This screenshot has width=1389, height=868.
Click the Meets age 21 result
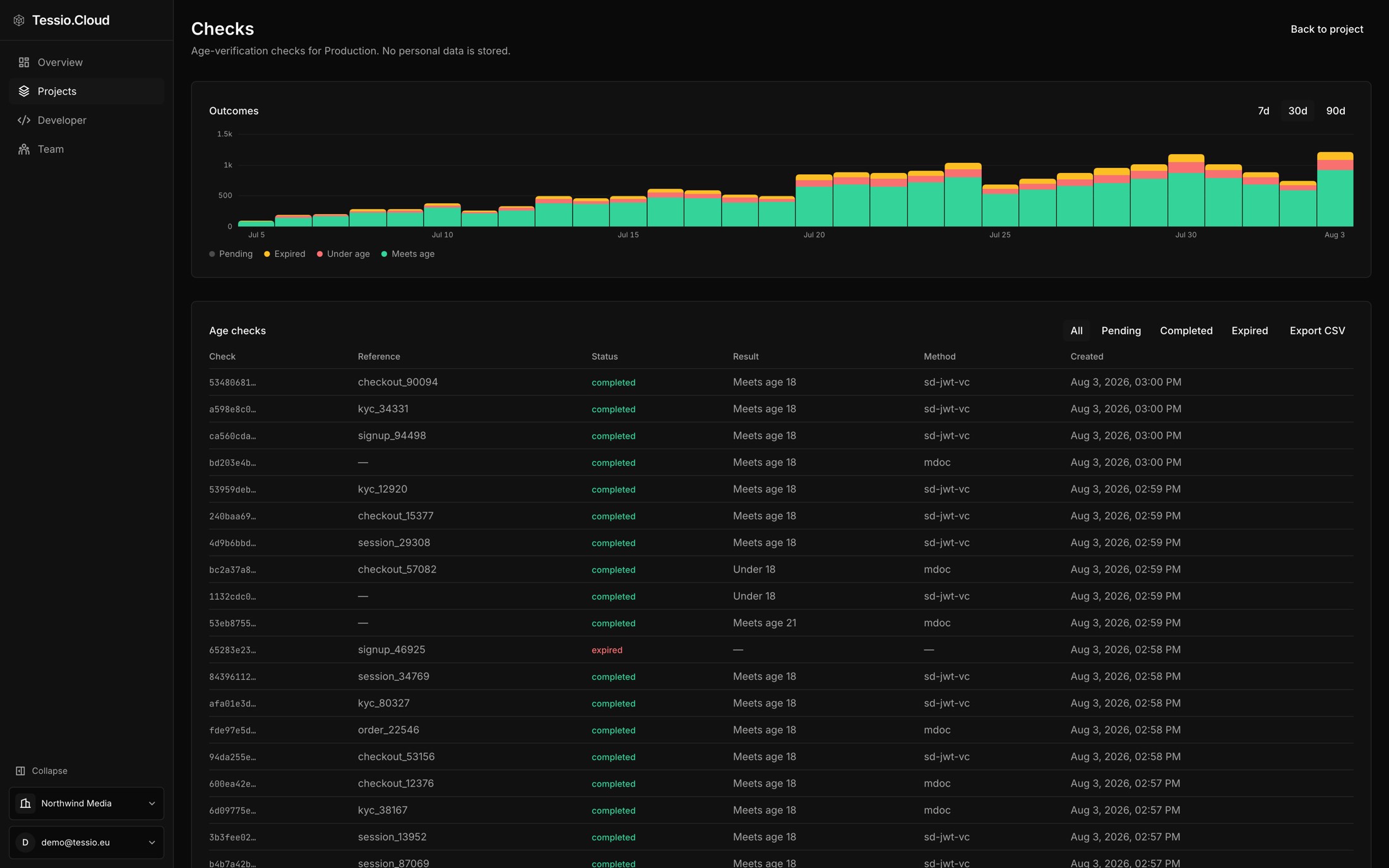(x=764, y=623)
